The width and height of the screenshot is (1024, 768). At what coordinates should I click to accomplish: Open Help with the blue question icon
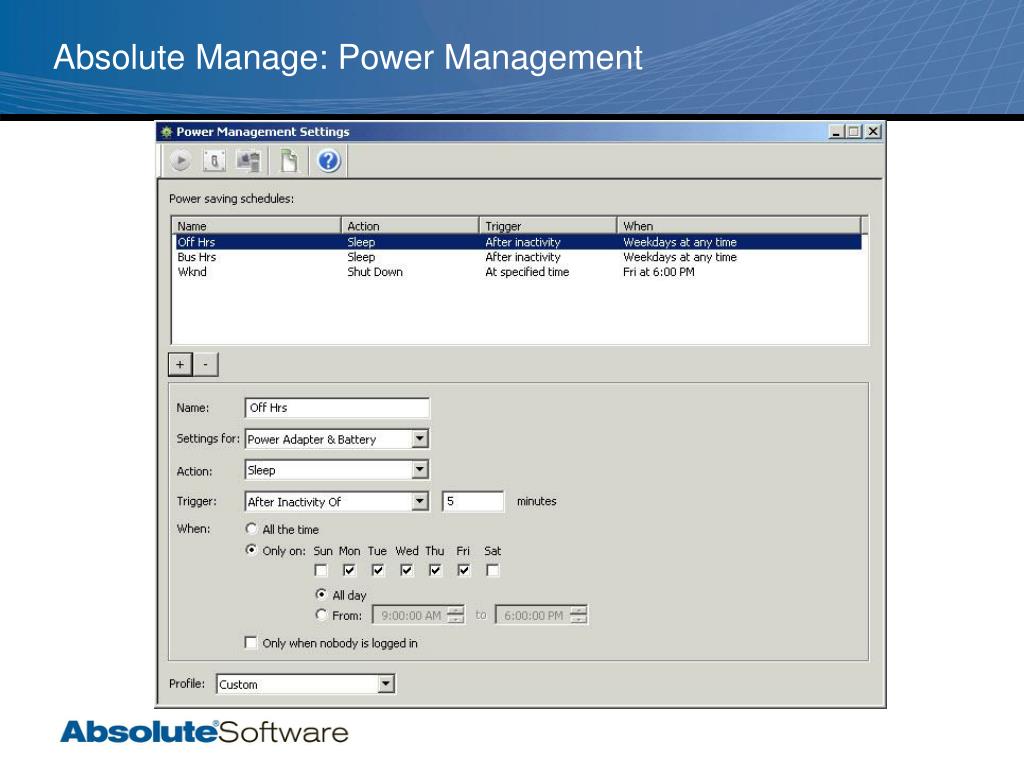(x=329, y=161)
